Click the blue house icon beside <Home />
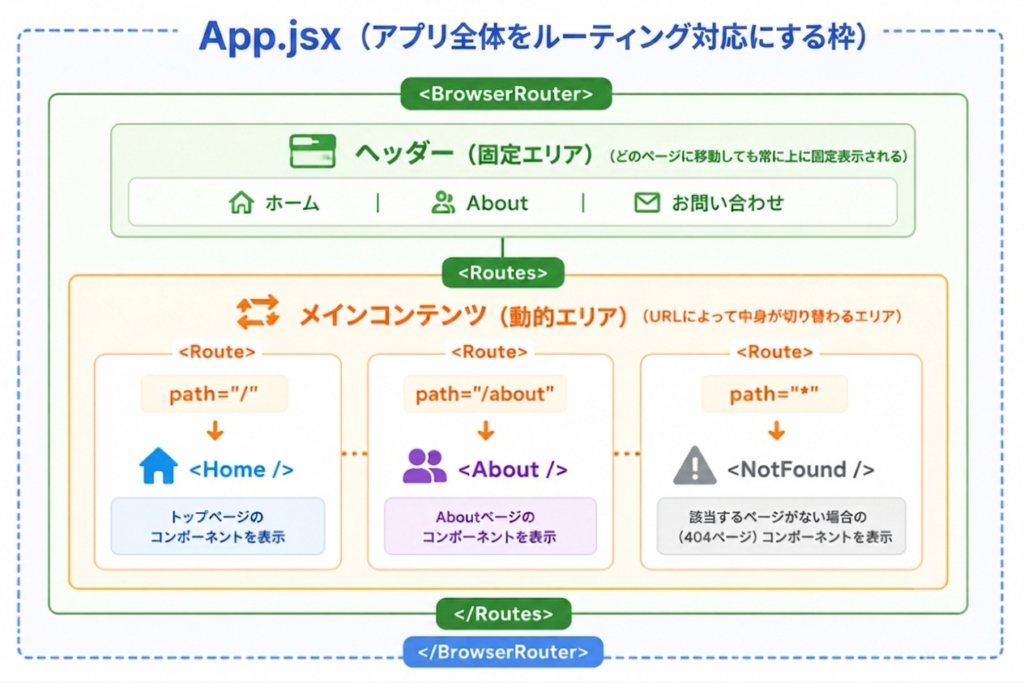Screen dimensions: 1024x683 [x=159, y=466]
